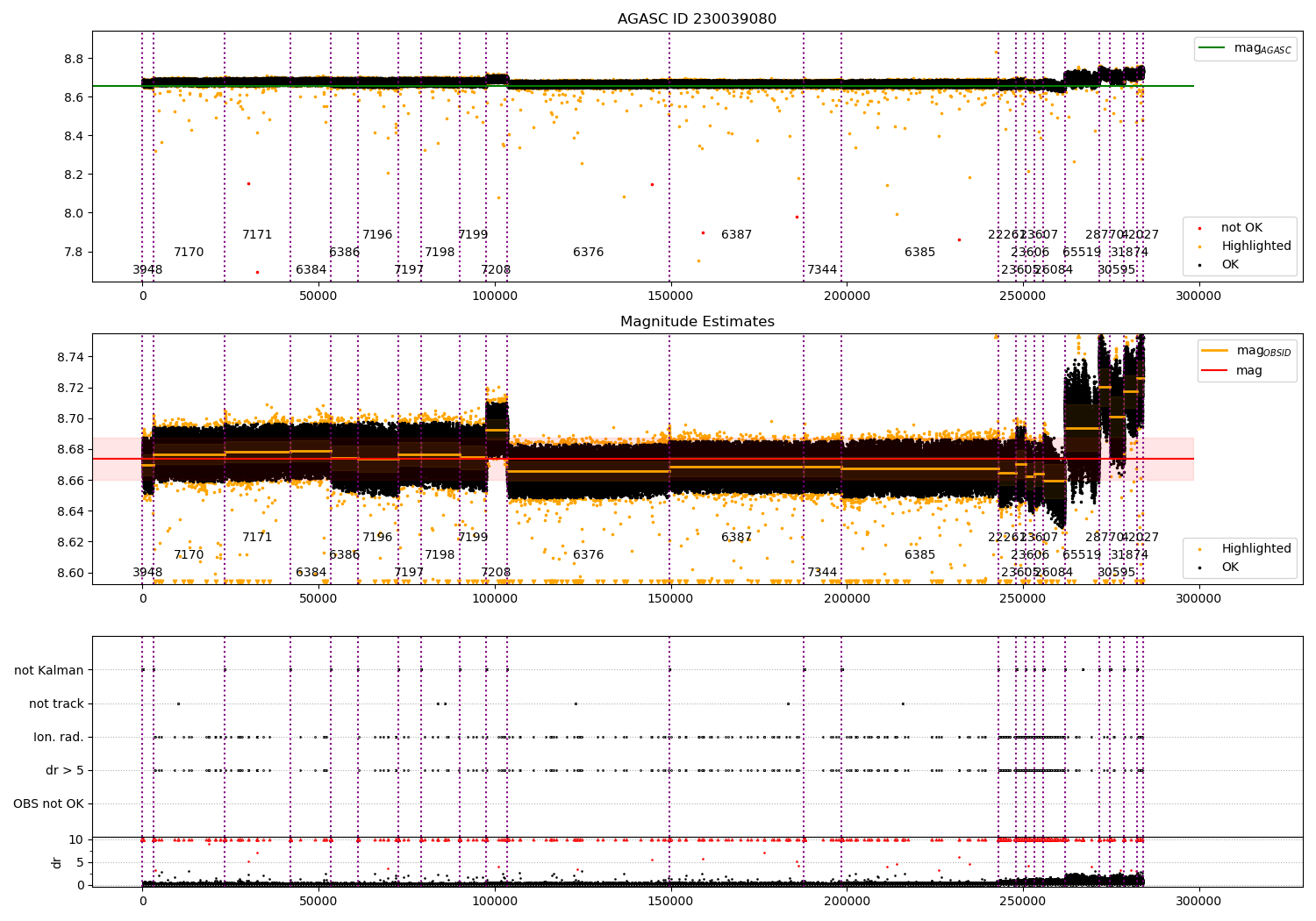
Task: Click OBSID label 6385 in the top plot
Action: (919, 253)
